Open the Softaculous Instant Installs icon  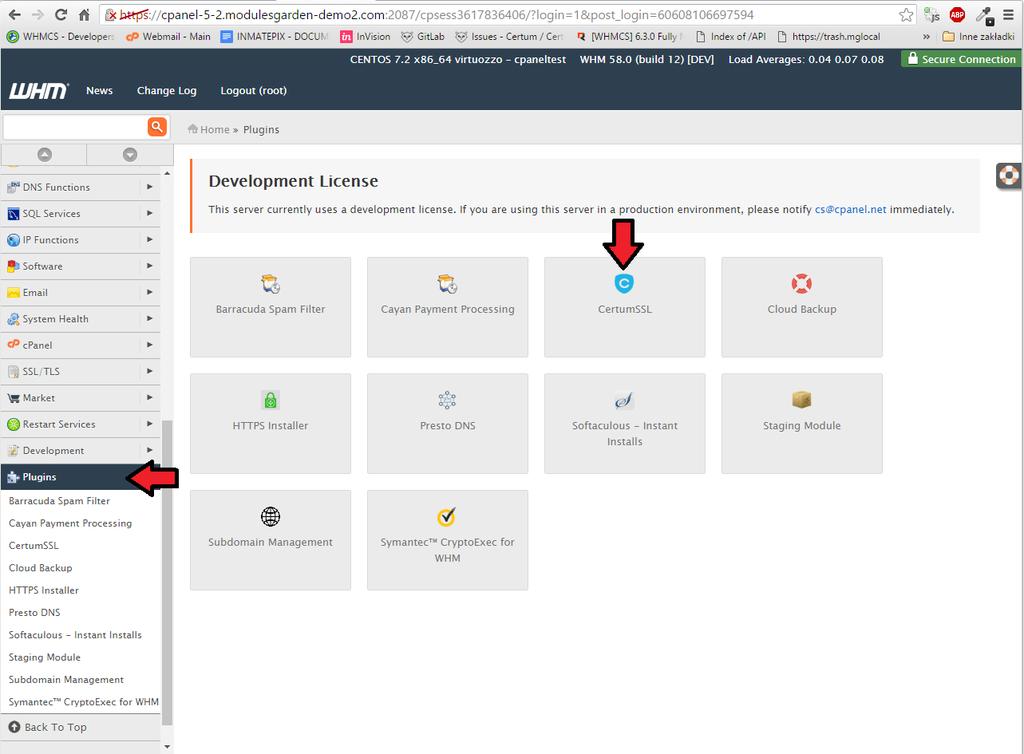(x=624, y=400)
